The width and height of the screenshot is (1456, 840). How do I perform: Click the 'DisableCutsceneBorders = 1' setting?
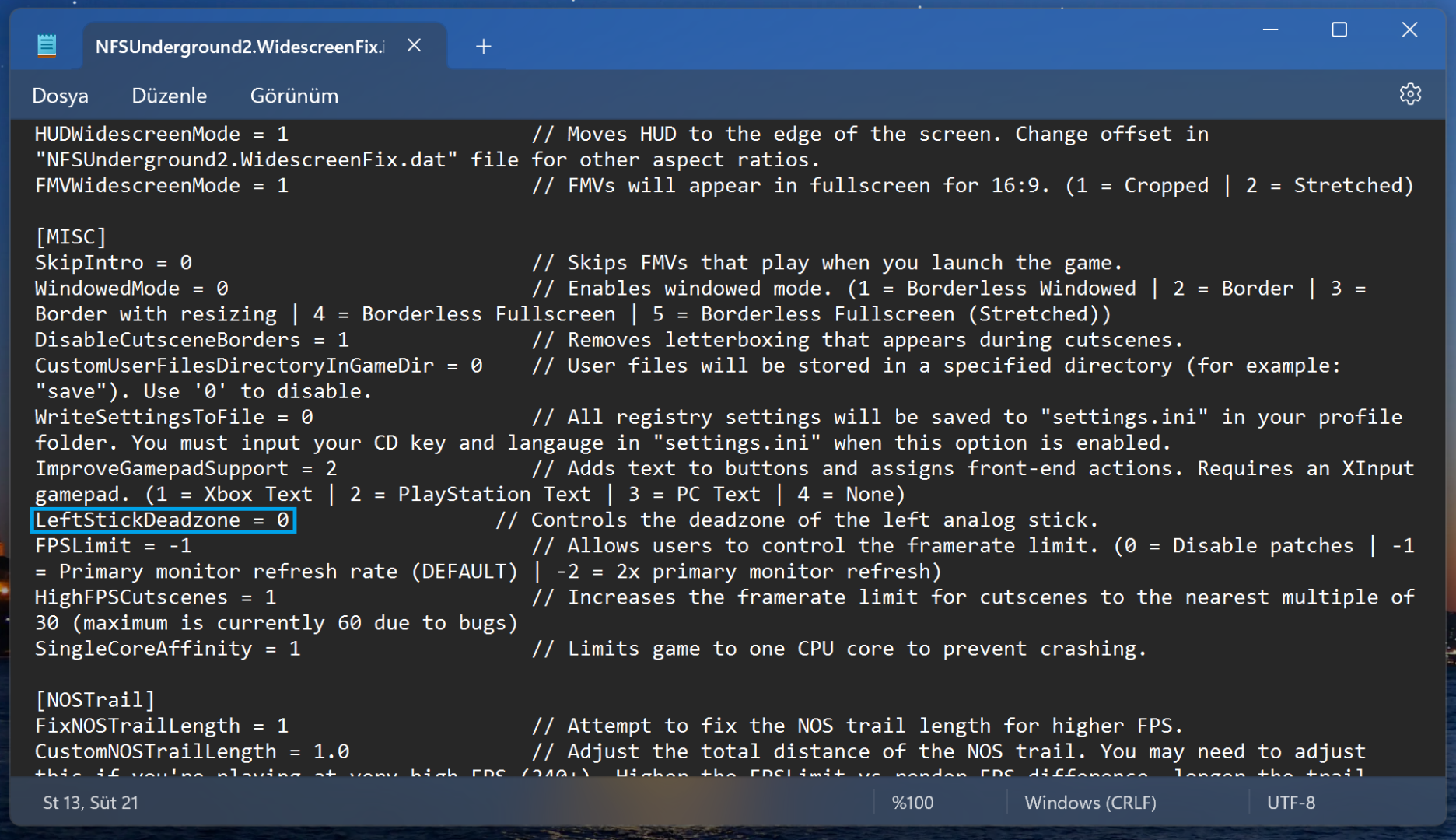click(x=192, y=339)
